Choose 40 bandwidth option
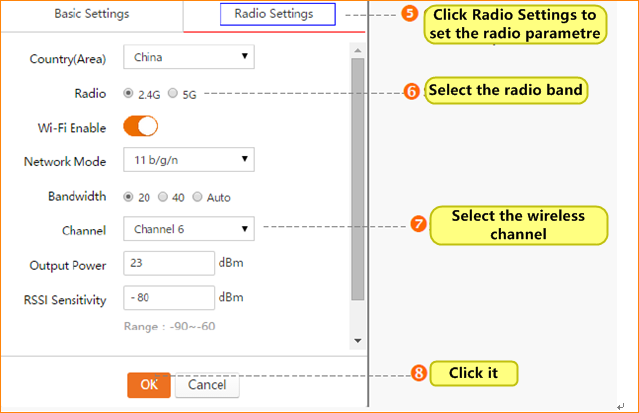 (x=163, y=197)
